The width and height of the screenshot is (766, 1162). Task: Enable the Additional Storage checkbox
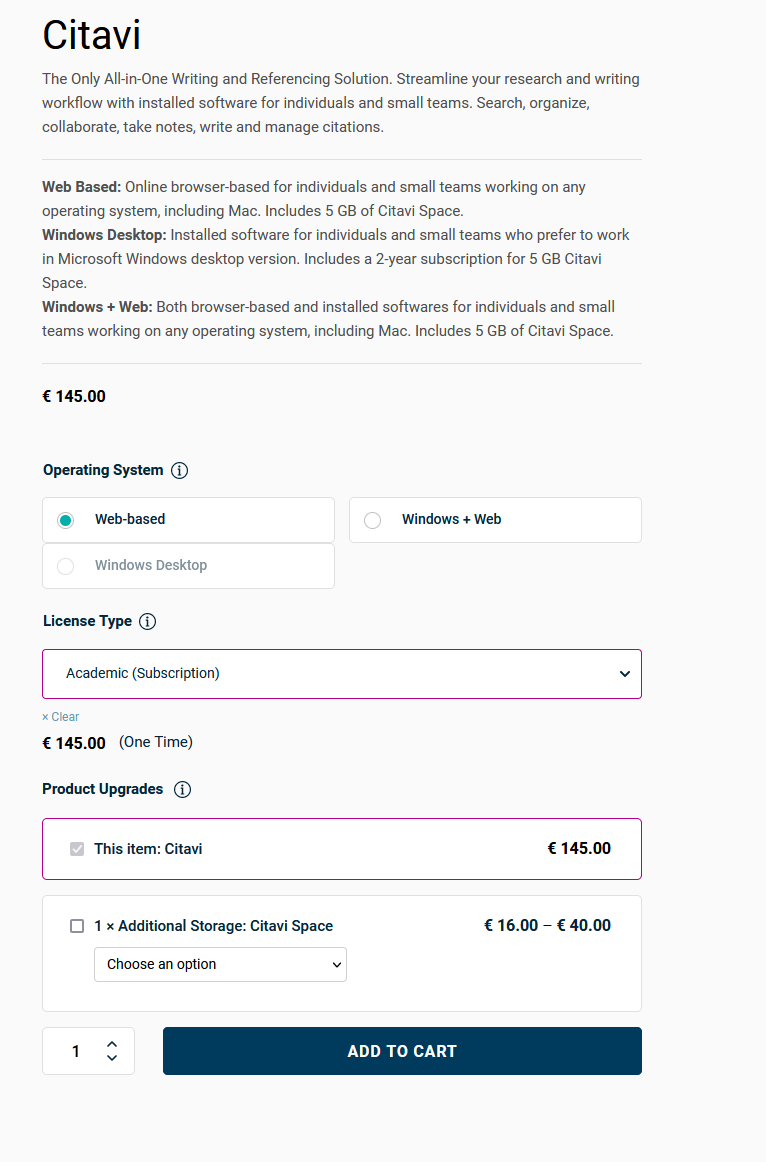[77, 926]
